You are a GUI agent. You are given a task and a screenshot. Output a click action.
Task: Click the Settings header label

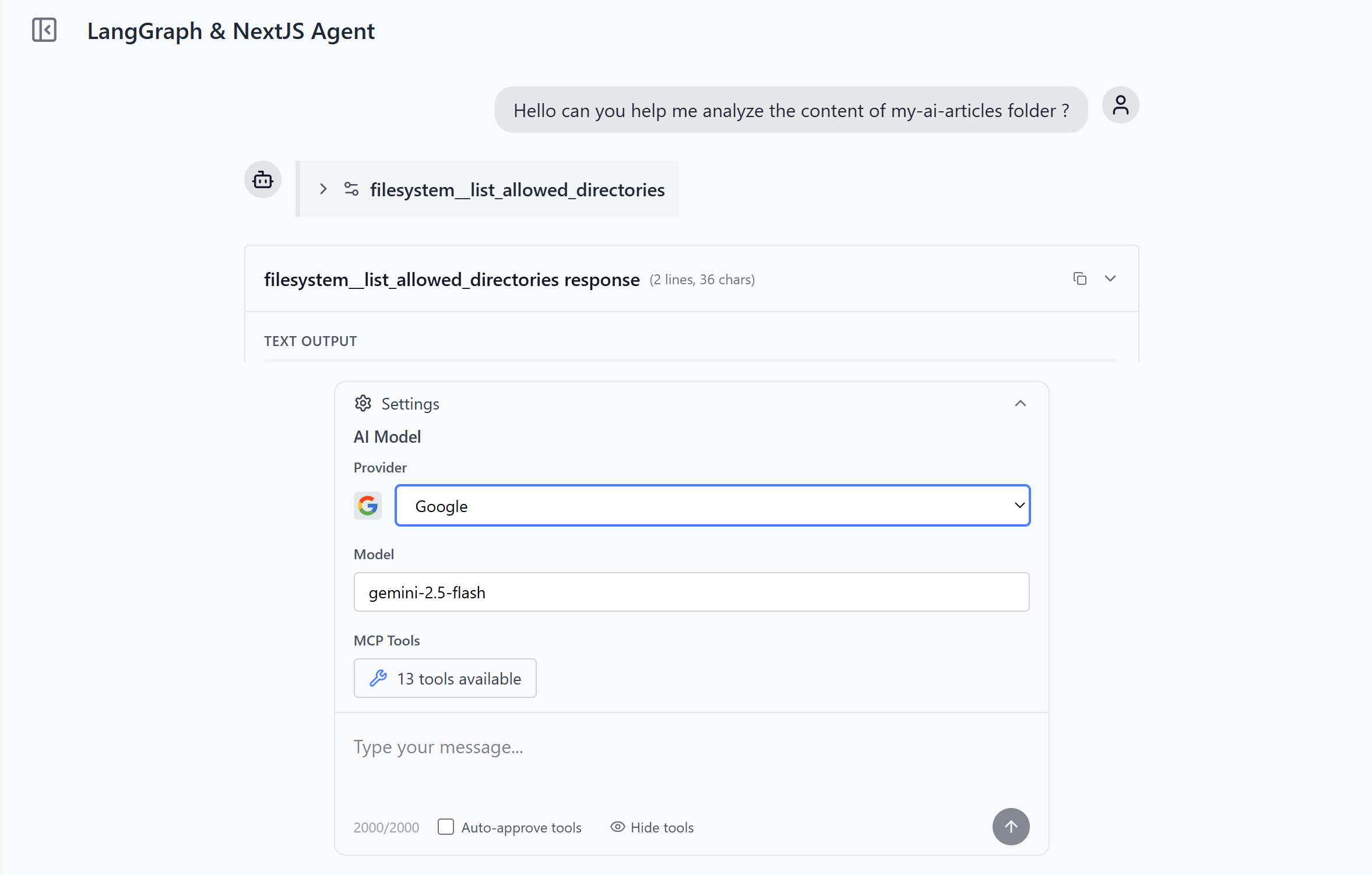(410, 404)
